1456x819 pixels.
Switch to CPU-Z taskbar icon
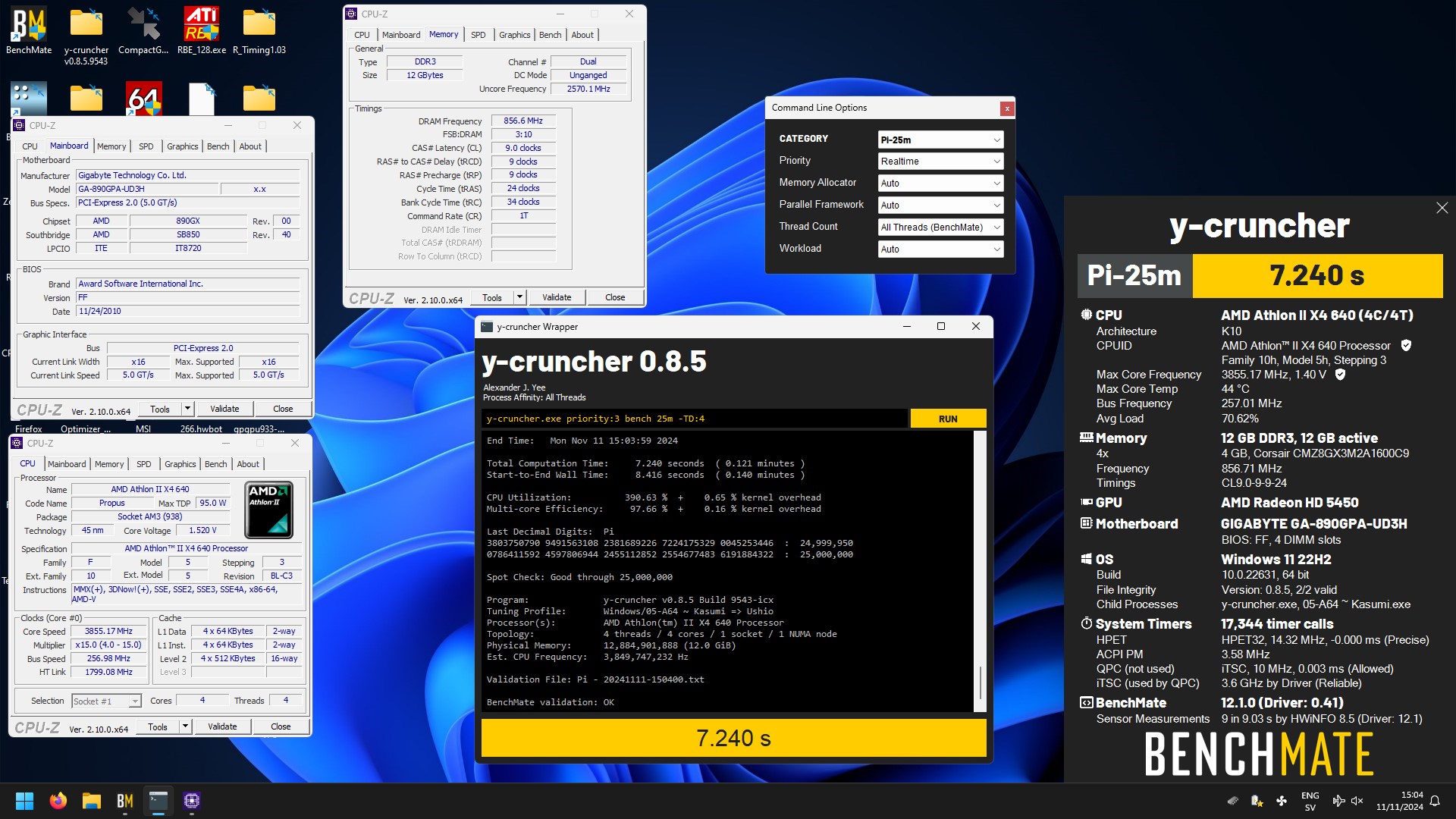[192, 801]
